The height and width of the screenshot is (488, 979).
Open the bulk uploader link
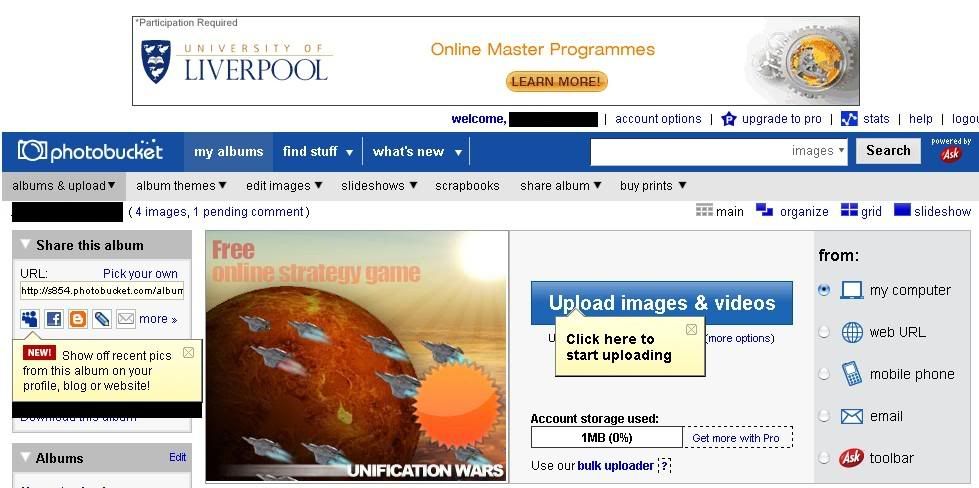tap(616, 466)
